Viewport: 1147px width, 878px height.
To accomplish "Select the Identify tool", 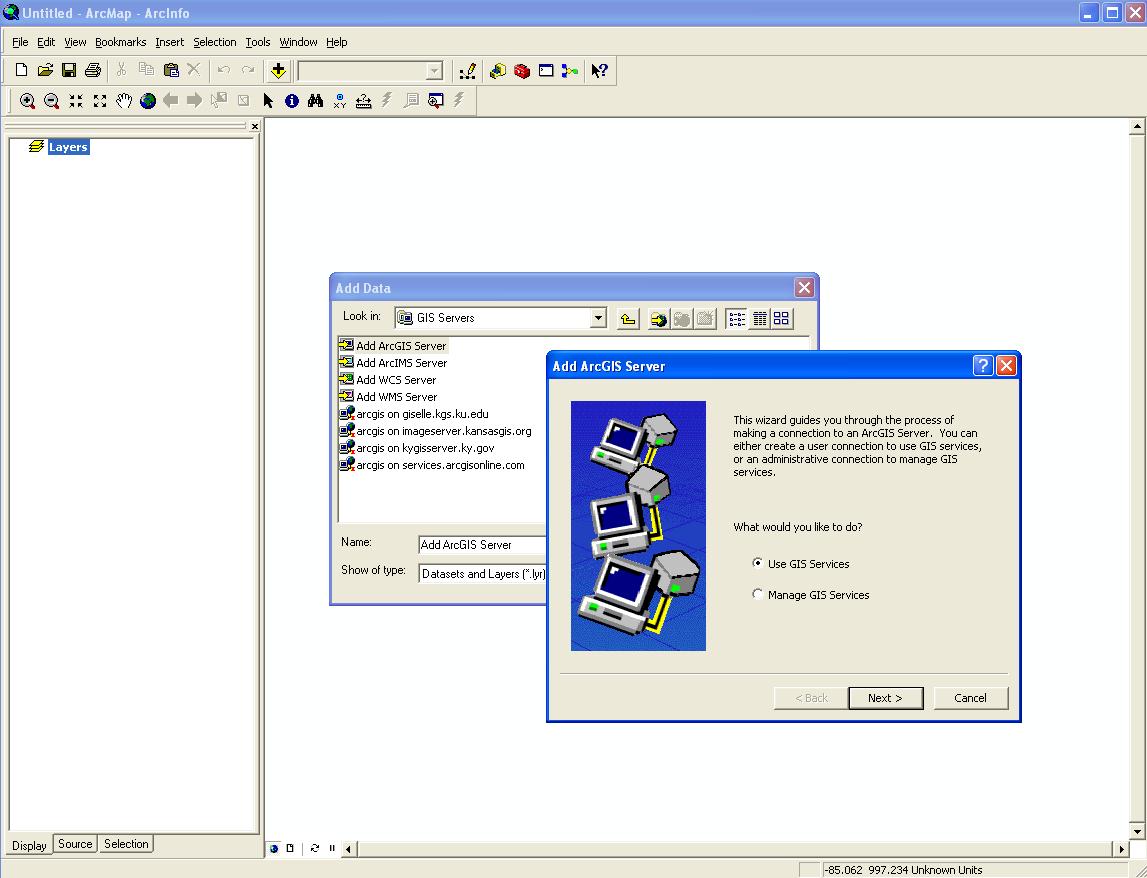I will pos(292,101).
